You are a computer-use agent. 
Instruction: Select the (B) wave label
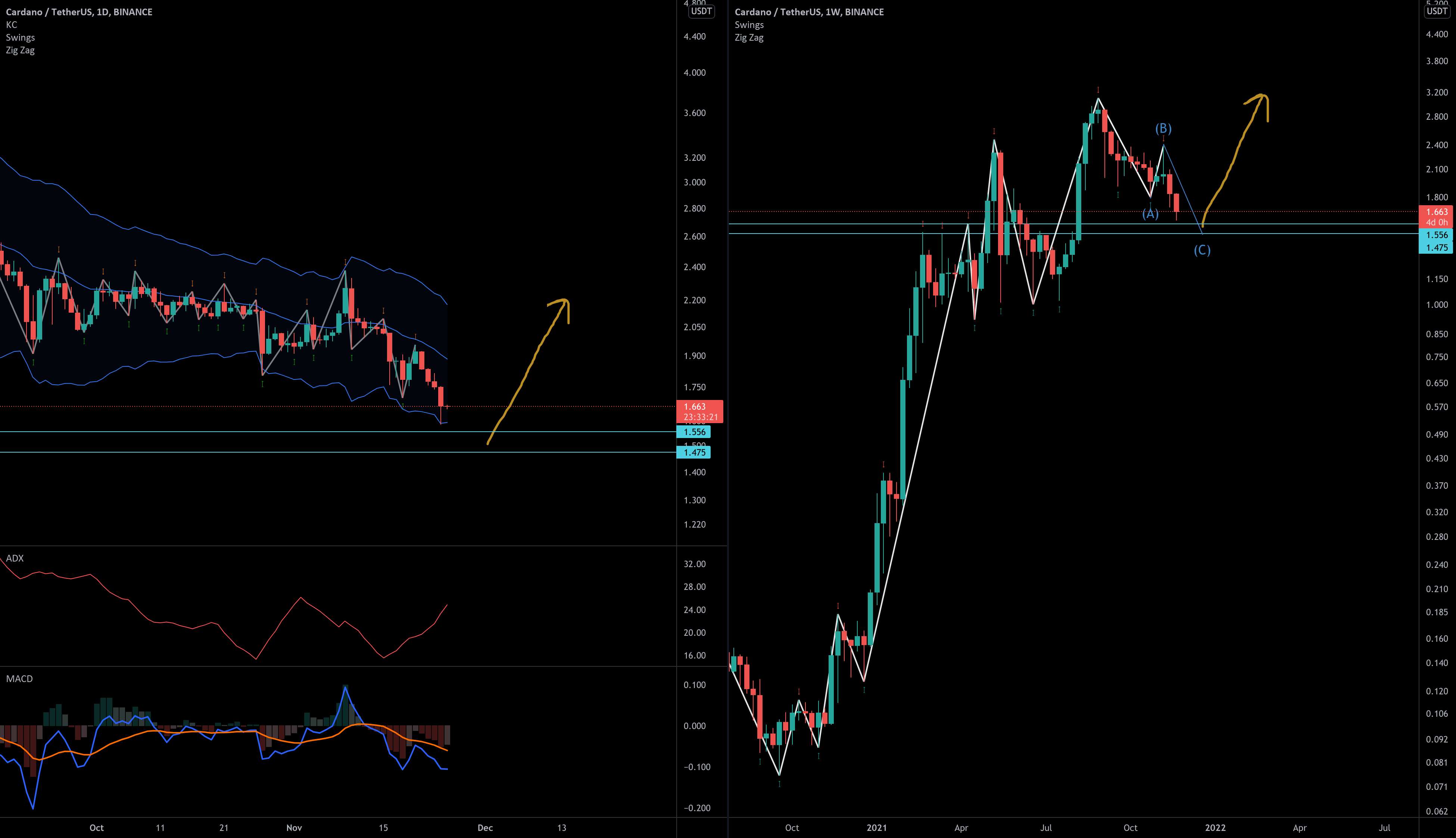coord(1163,128)
